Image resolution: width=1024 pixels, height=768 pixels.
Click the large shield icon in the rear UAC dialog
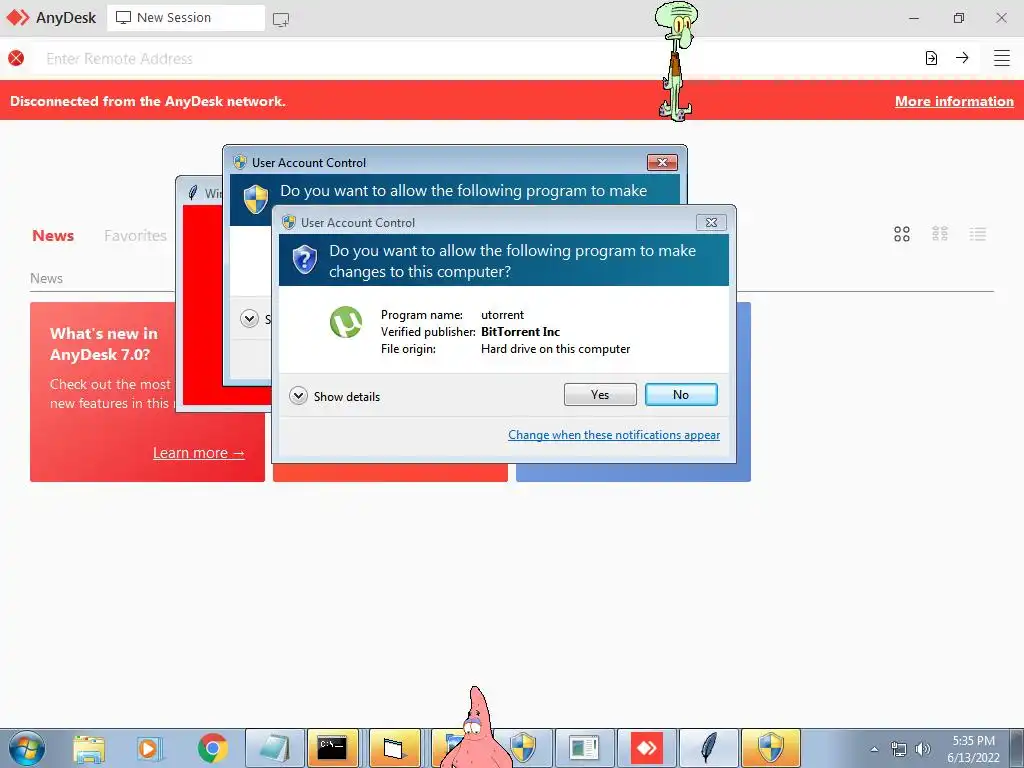click(256, 199)
